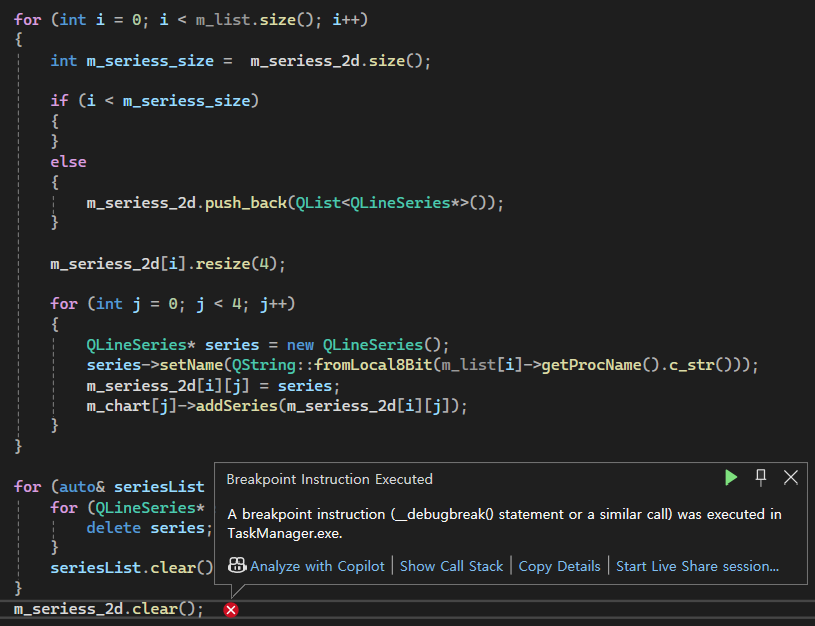This screenshot has height=626, width=815.
Task: Open Analyze with Copilot
Action: [x=317, y=566]
